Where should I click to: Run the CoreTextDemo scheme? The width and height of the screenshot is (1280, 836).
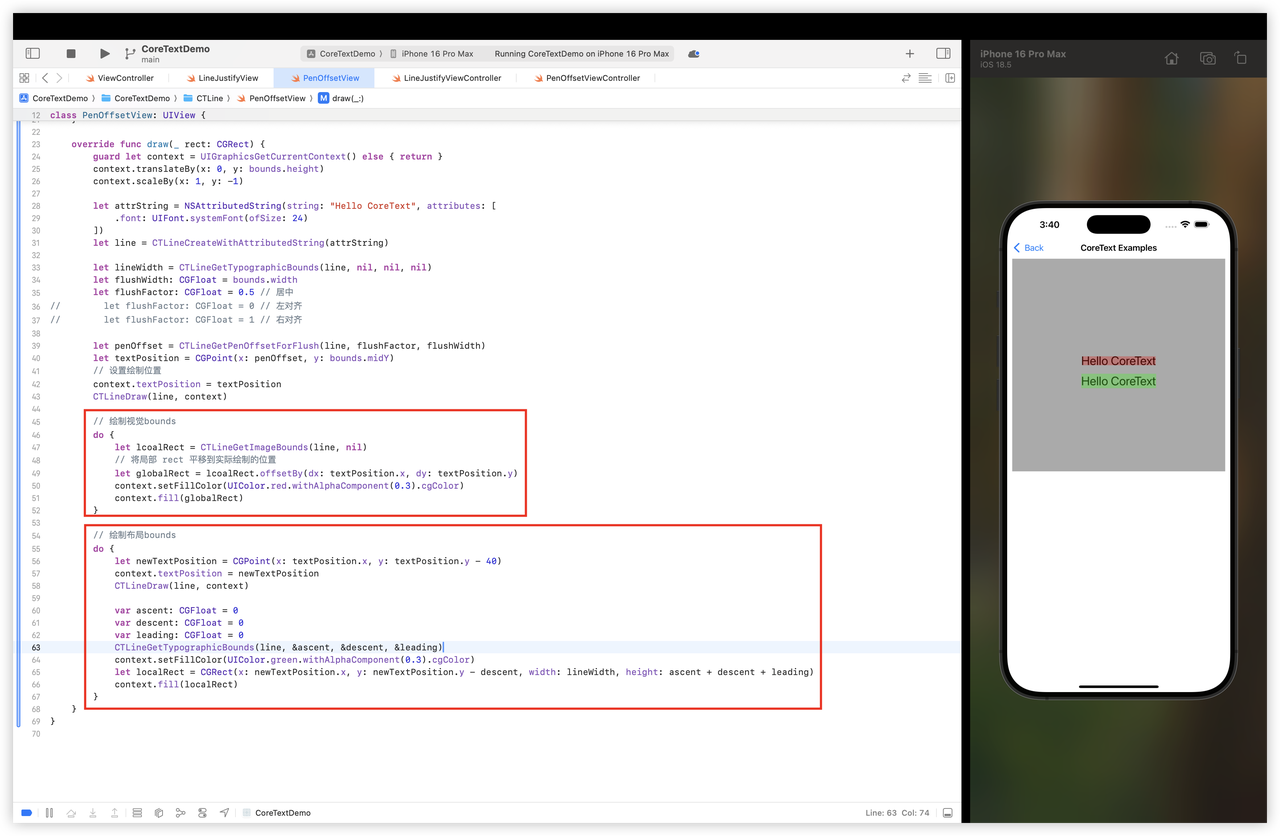click(x=105, y=54)
